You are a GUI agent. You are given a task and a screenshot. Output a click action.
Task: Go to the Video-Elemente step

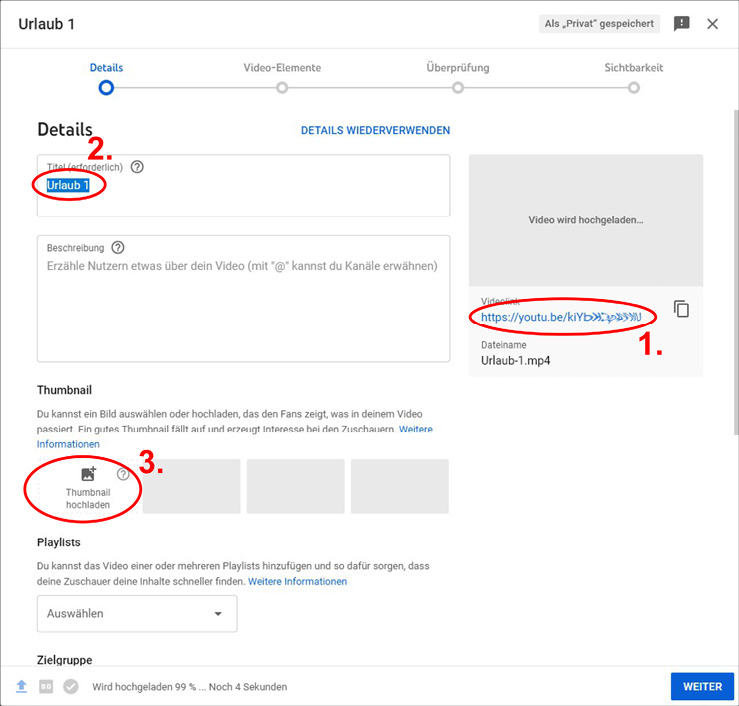point(282,87)
